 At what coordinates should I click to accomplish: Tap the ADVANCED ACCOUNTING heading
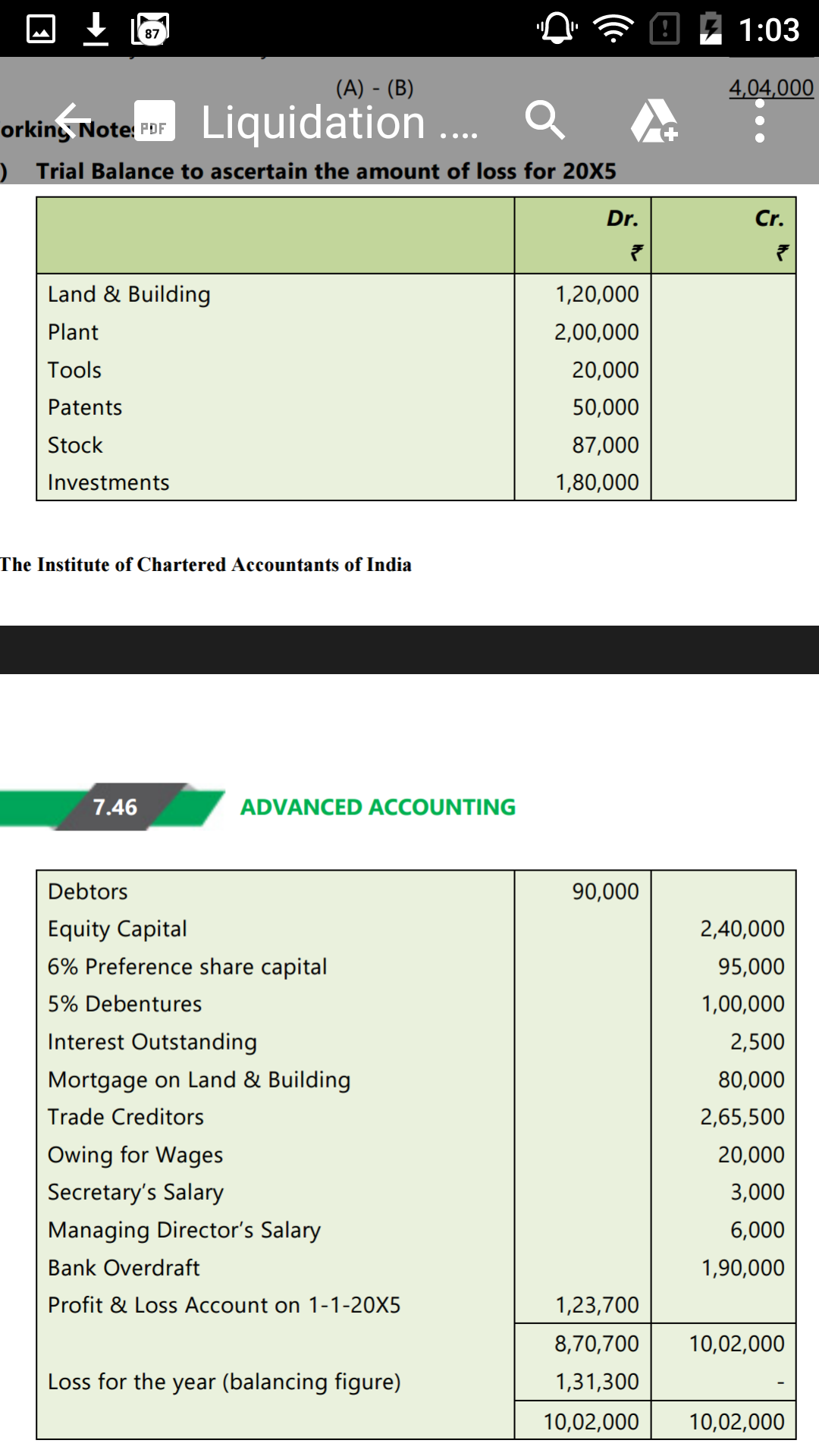[378, 807]
